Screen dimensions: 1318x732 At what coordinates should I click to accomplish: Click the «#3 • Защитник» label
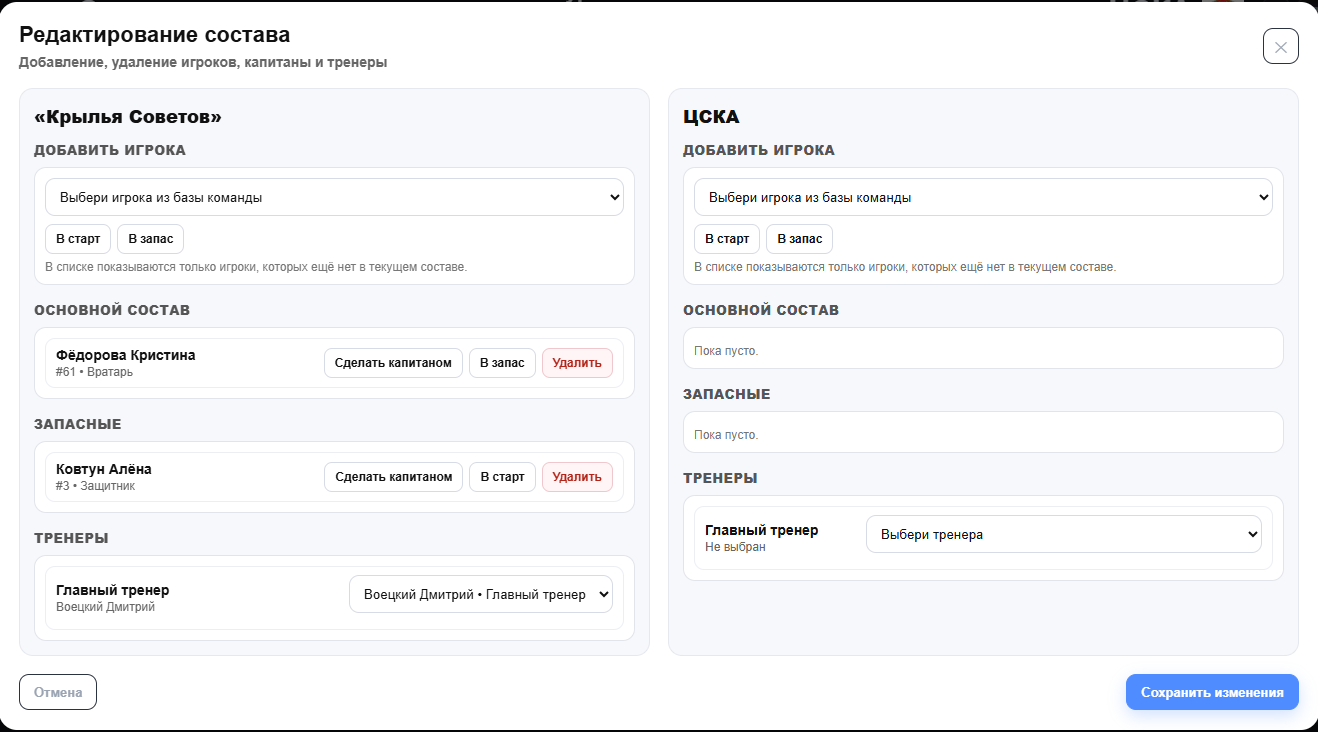coord(95,486)
